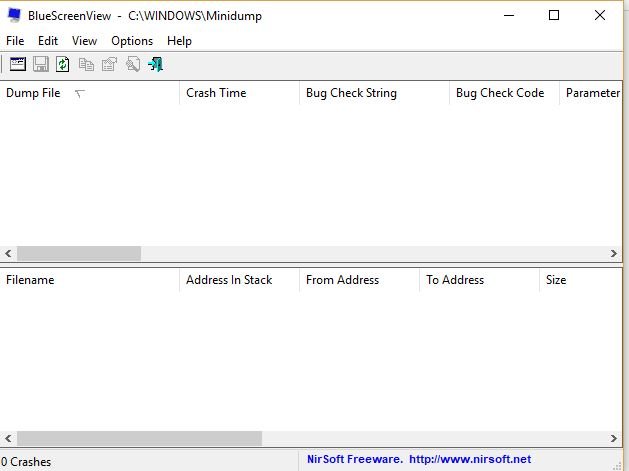Sort by Bug Check String column
The image size is (629, 471).
click(374, 93)
